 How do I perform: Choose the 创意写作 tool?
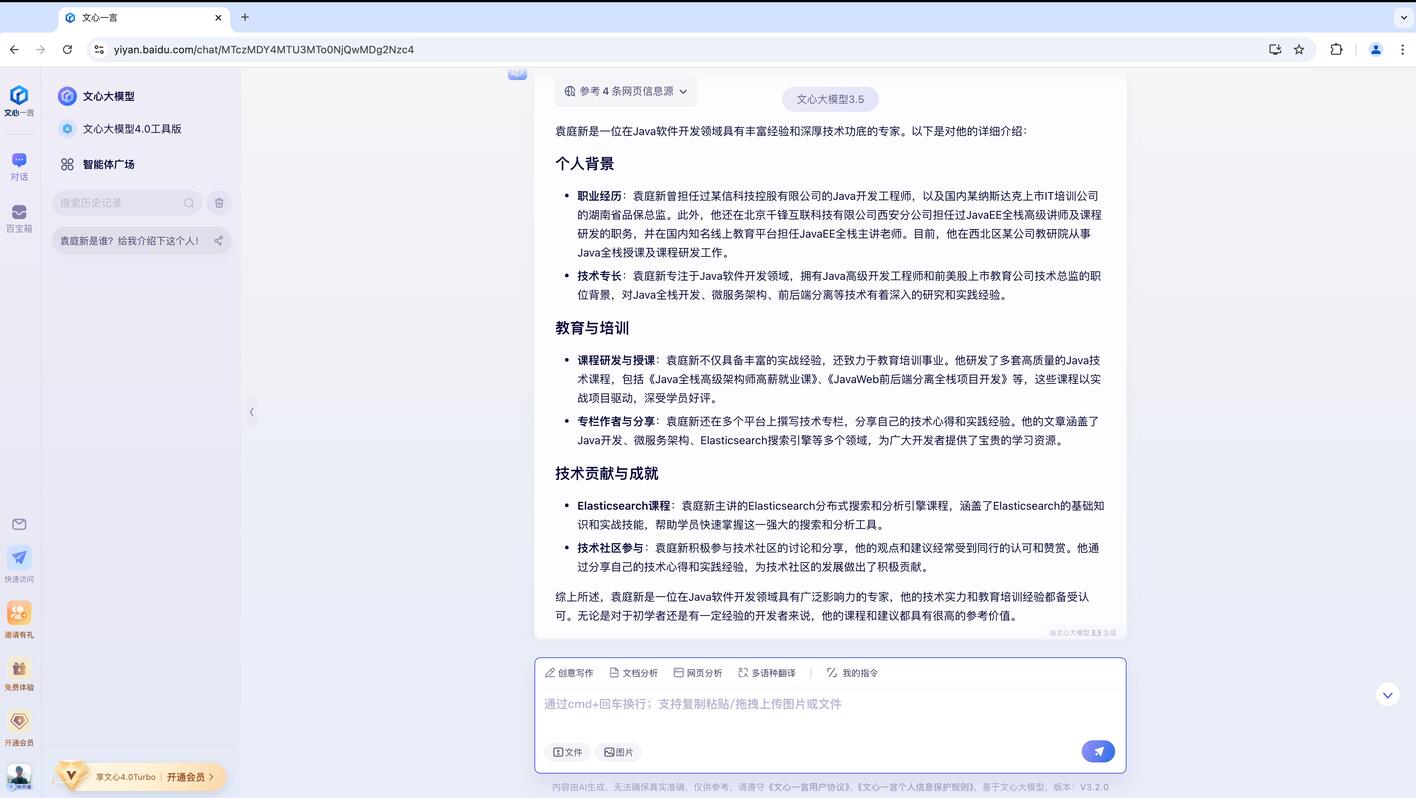(x=569, y=673)
